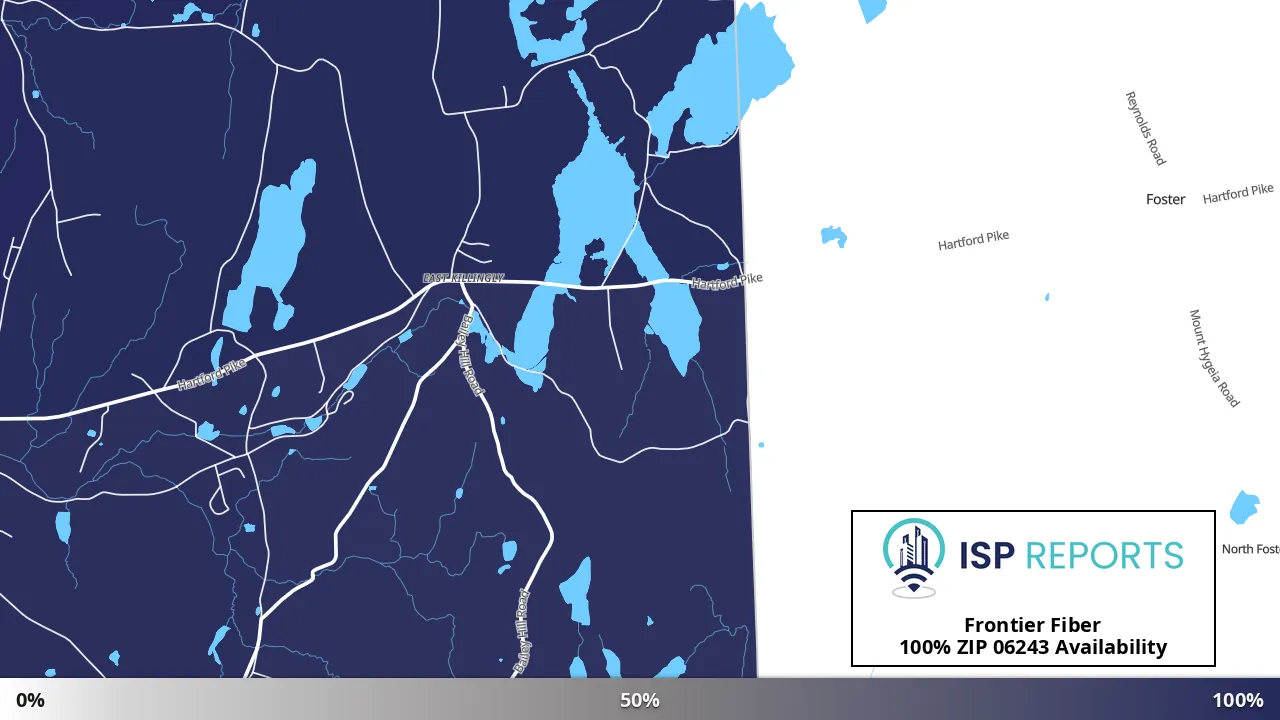Click the "Foster" town label

1165,199
